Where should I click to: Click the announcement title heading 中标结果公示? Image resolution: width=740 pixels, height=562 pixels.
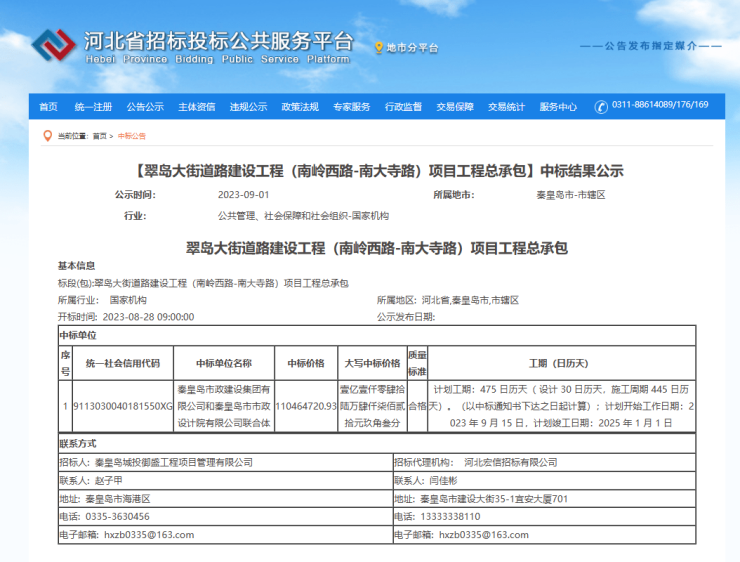[x=378, y=170]
